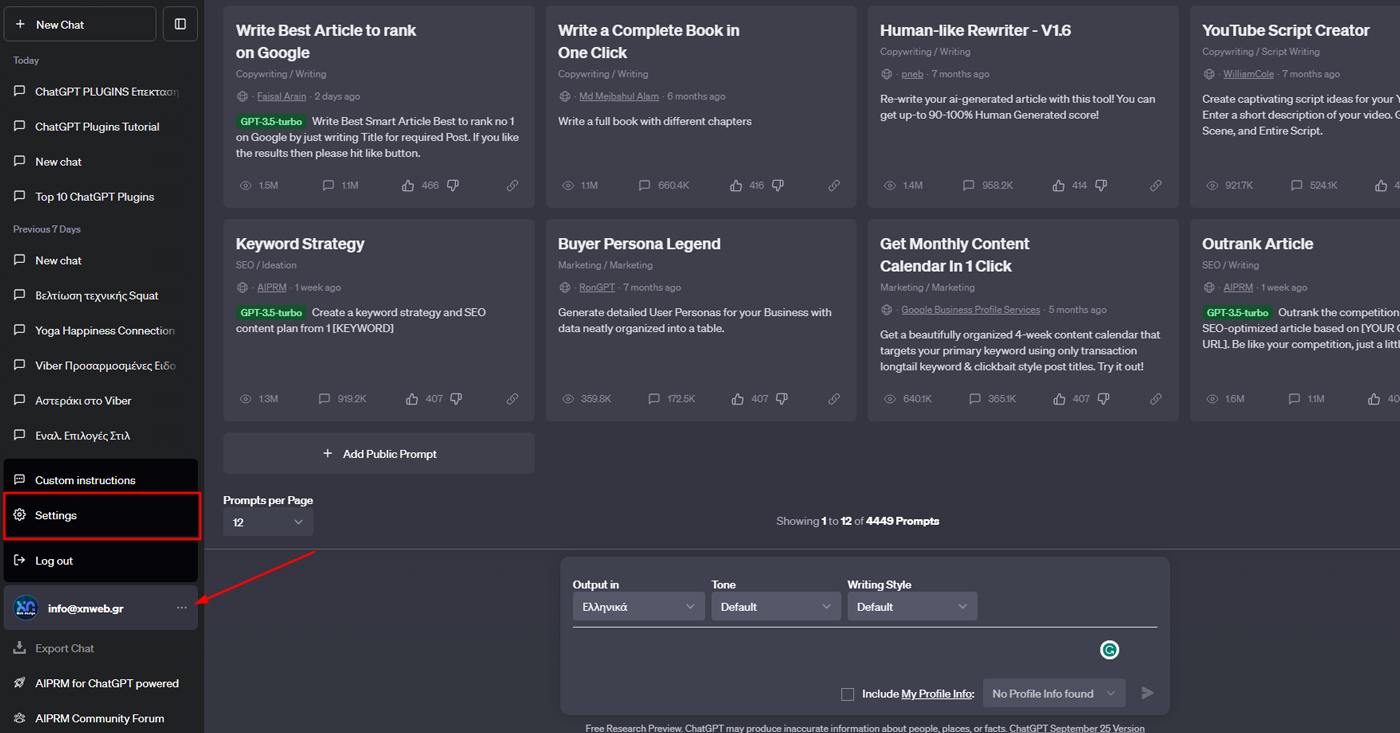The width and height of the screenshot is (1400, 733).
Task: Copy link icon on Get Monthly Content Calendar card
Action: 1156,399
